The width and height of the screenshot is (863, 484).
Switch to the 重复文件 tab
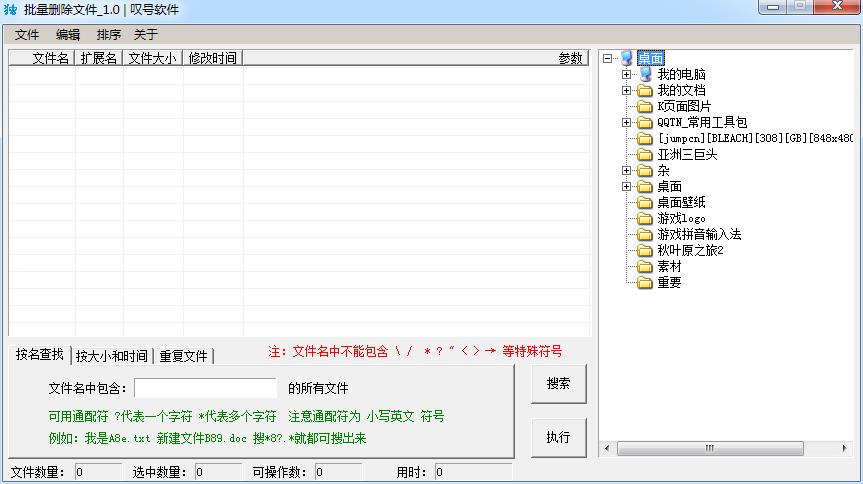pyautogui.click(x=183, y=356)
